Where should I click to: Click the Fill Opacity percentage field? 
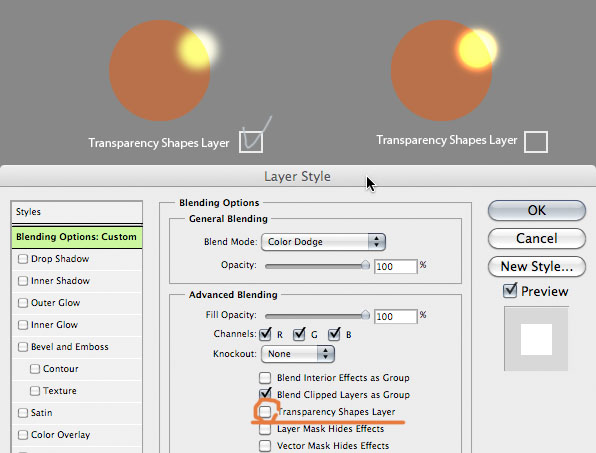click(396, 317)
